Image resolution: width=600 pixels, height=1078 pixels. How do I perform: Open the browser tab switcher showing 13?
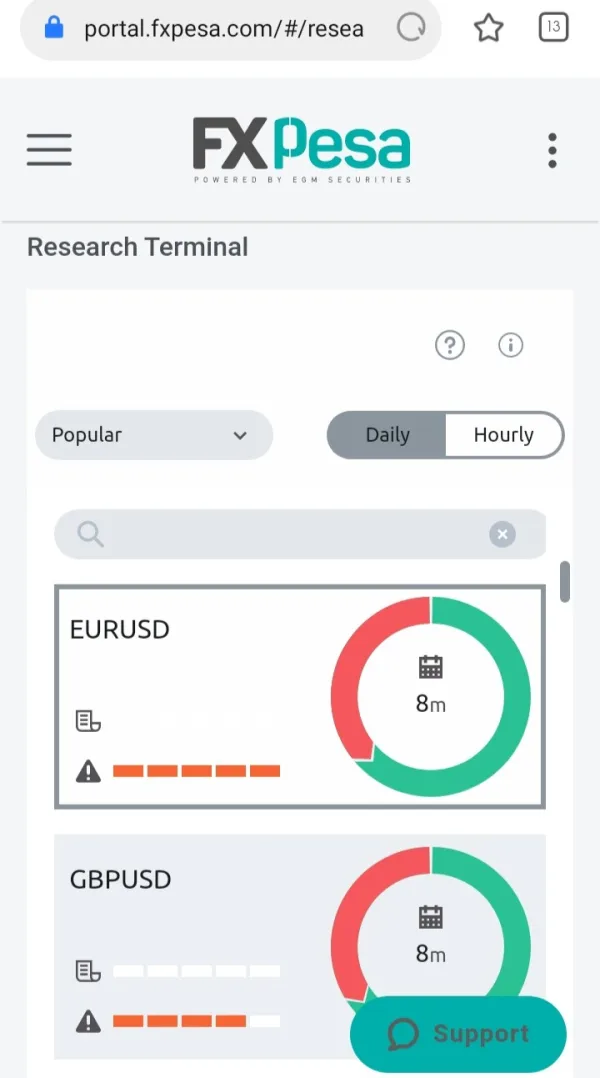tap(553, 27)
